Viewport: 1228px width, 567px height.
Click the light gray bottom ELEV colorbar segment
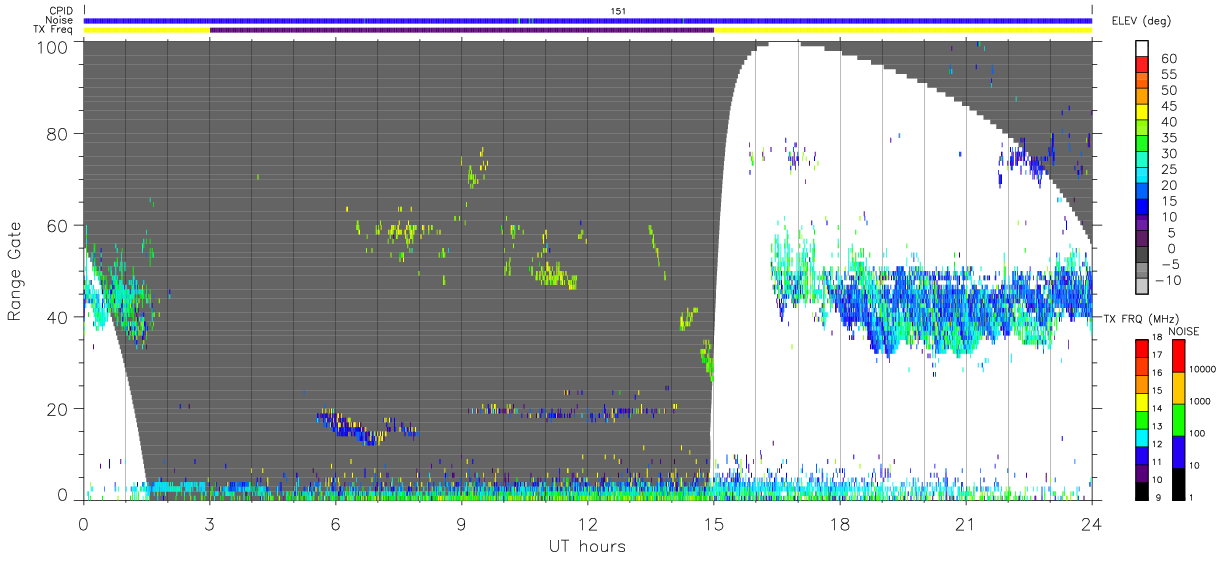point(1143,287)
